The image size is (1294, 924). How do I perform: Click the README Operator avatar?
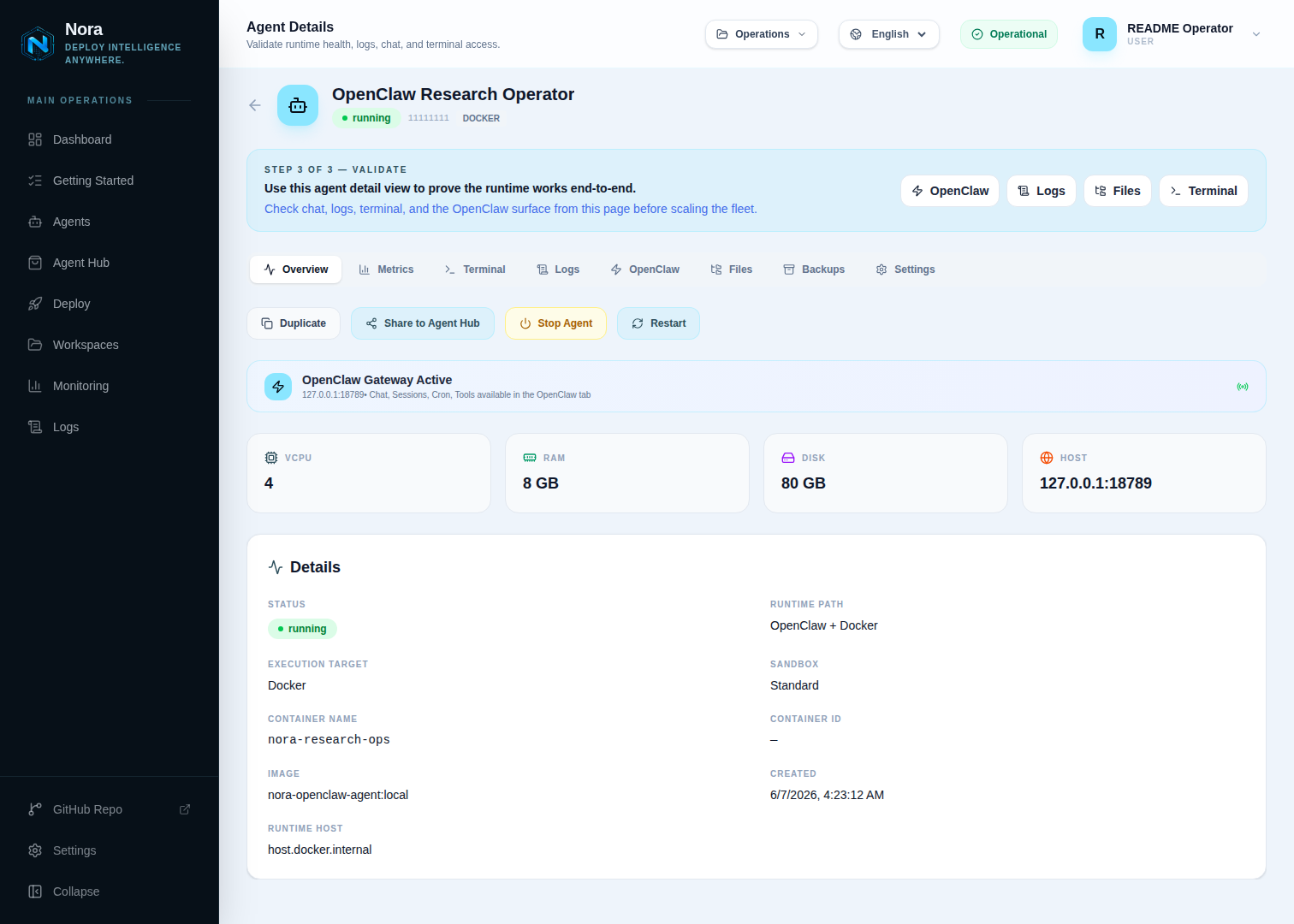(1100, 34)
